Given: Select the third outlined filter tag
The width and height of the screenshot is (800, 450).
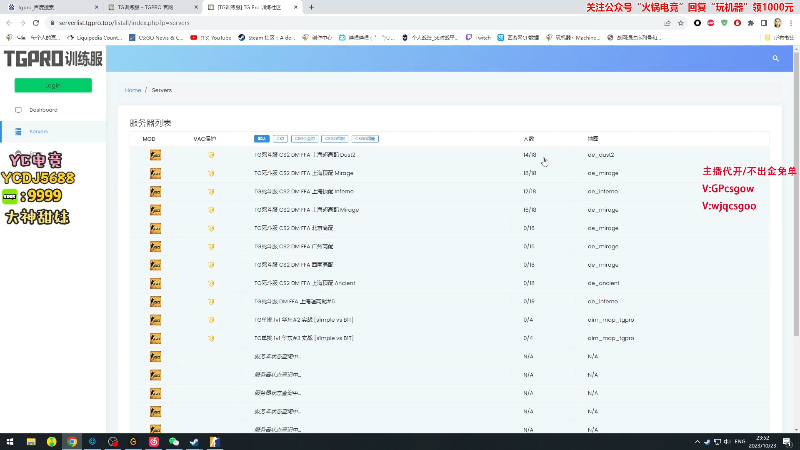Looking at the screenshot, I should pos(305,139).
